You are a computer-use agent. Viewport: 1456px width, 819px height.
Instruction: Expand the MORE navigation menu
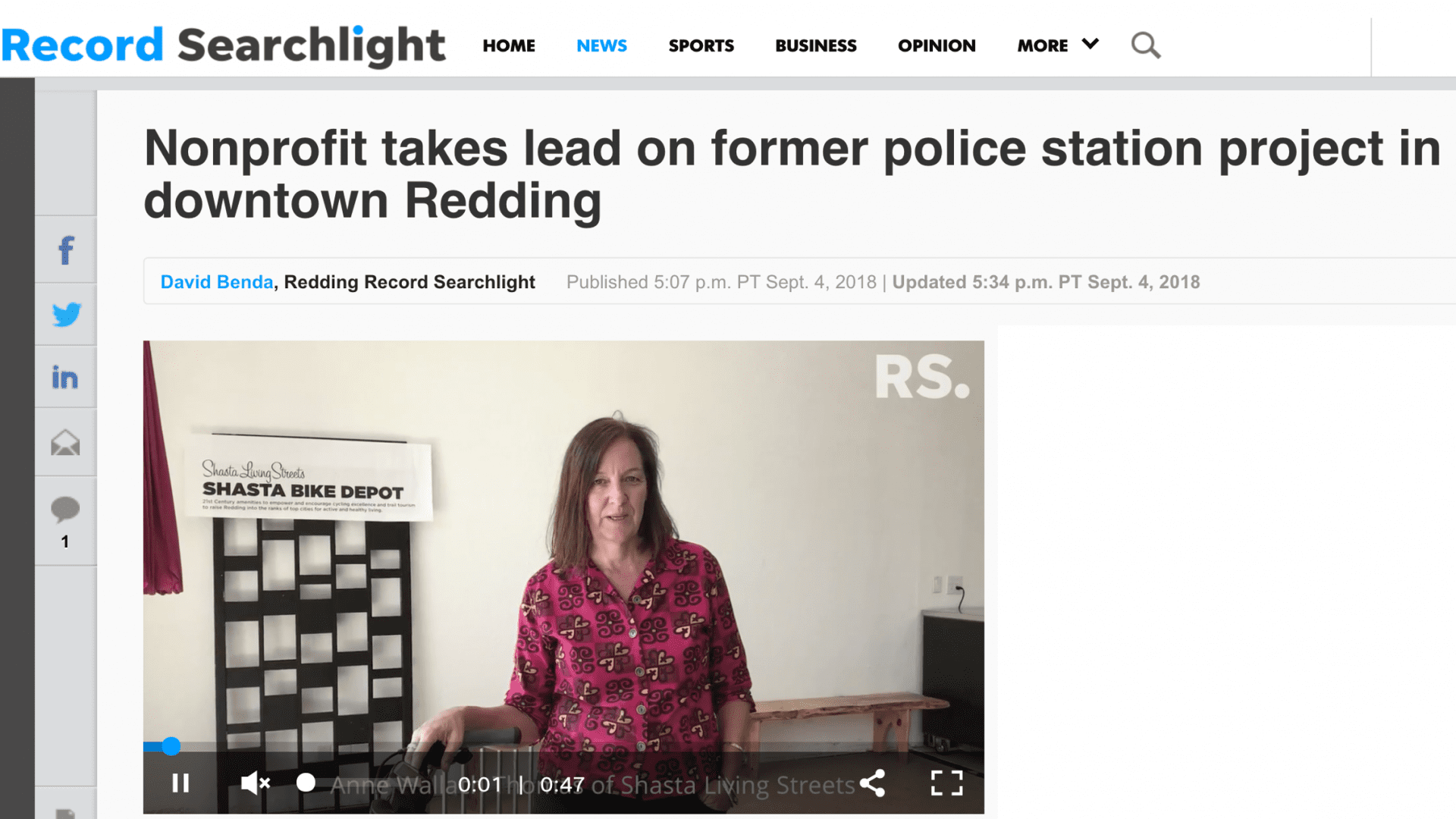coord(1042,45)
